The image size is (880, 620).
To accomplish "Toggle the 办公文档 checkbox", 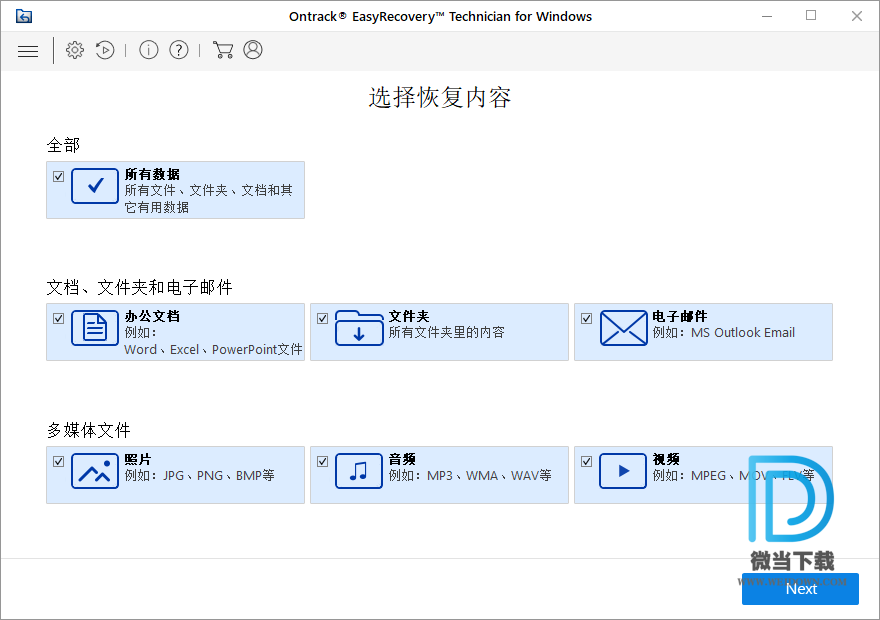I will tap(58, 319).
